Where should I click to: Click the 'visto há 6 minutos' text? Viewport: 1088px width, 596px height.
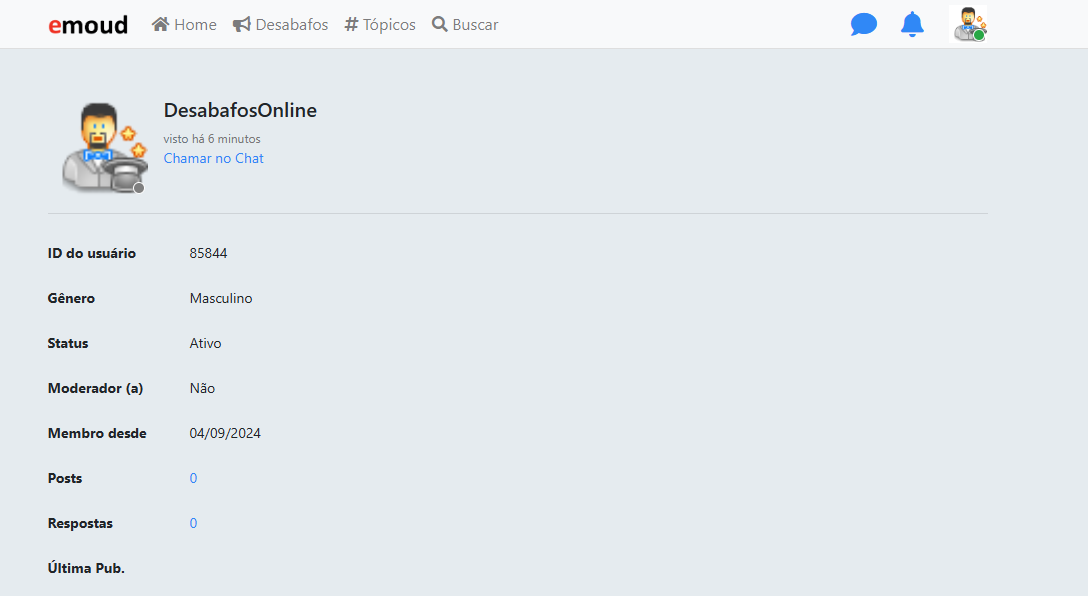click(x=212, y=139)
